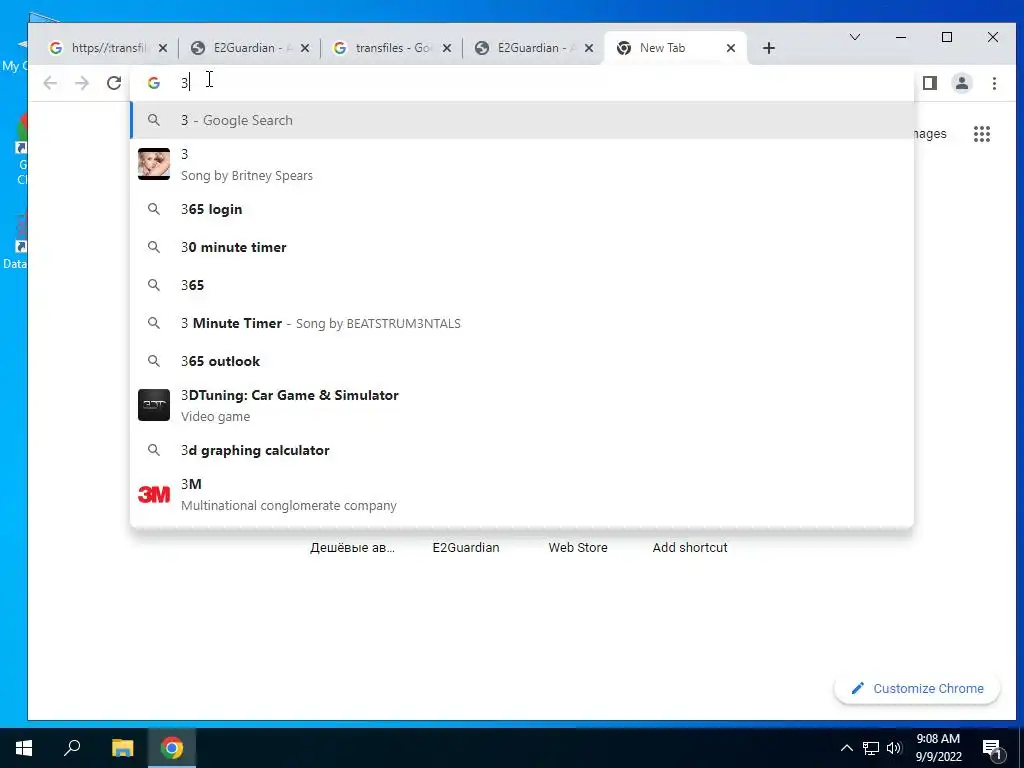Open the Дешёвые ав... shortcut
Viewport: 1024px width, 768px height.
[x=353, y=548]
